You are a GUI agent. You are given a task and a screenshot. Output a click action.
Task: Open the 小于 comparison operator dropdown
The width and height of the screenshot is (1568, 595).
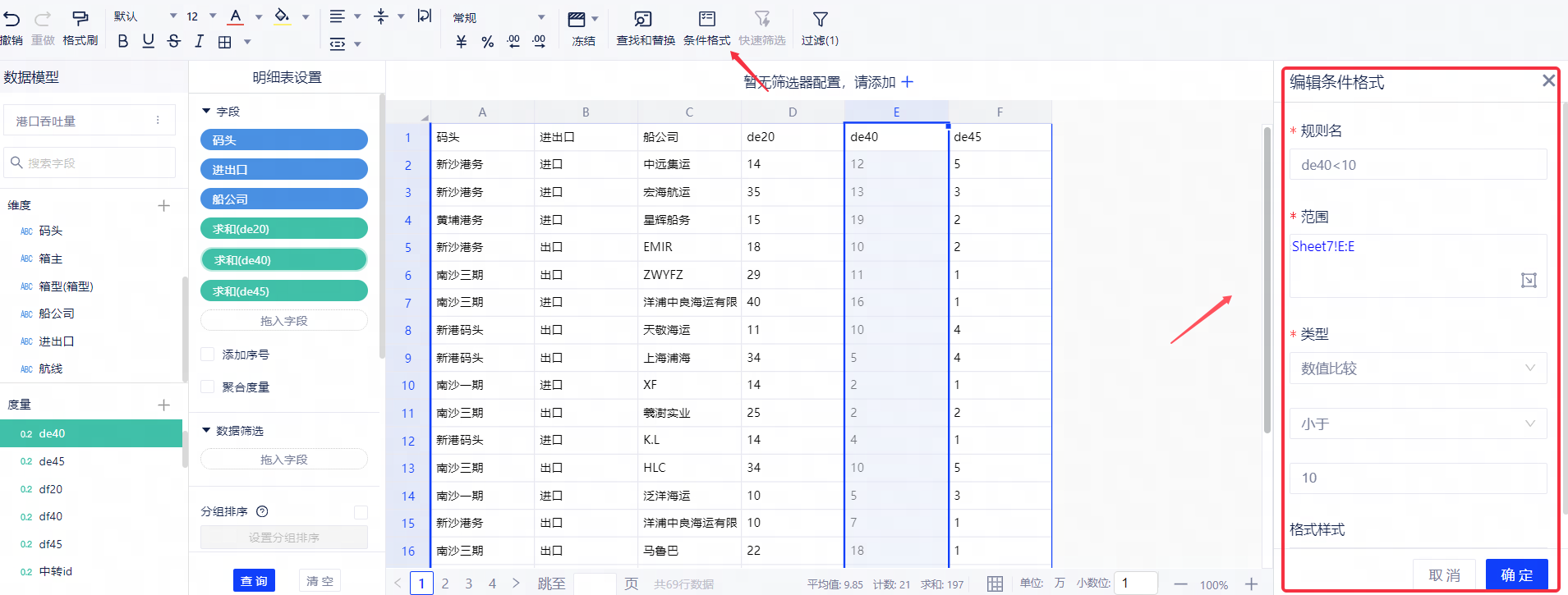[1418, 424]
